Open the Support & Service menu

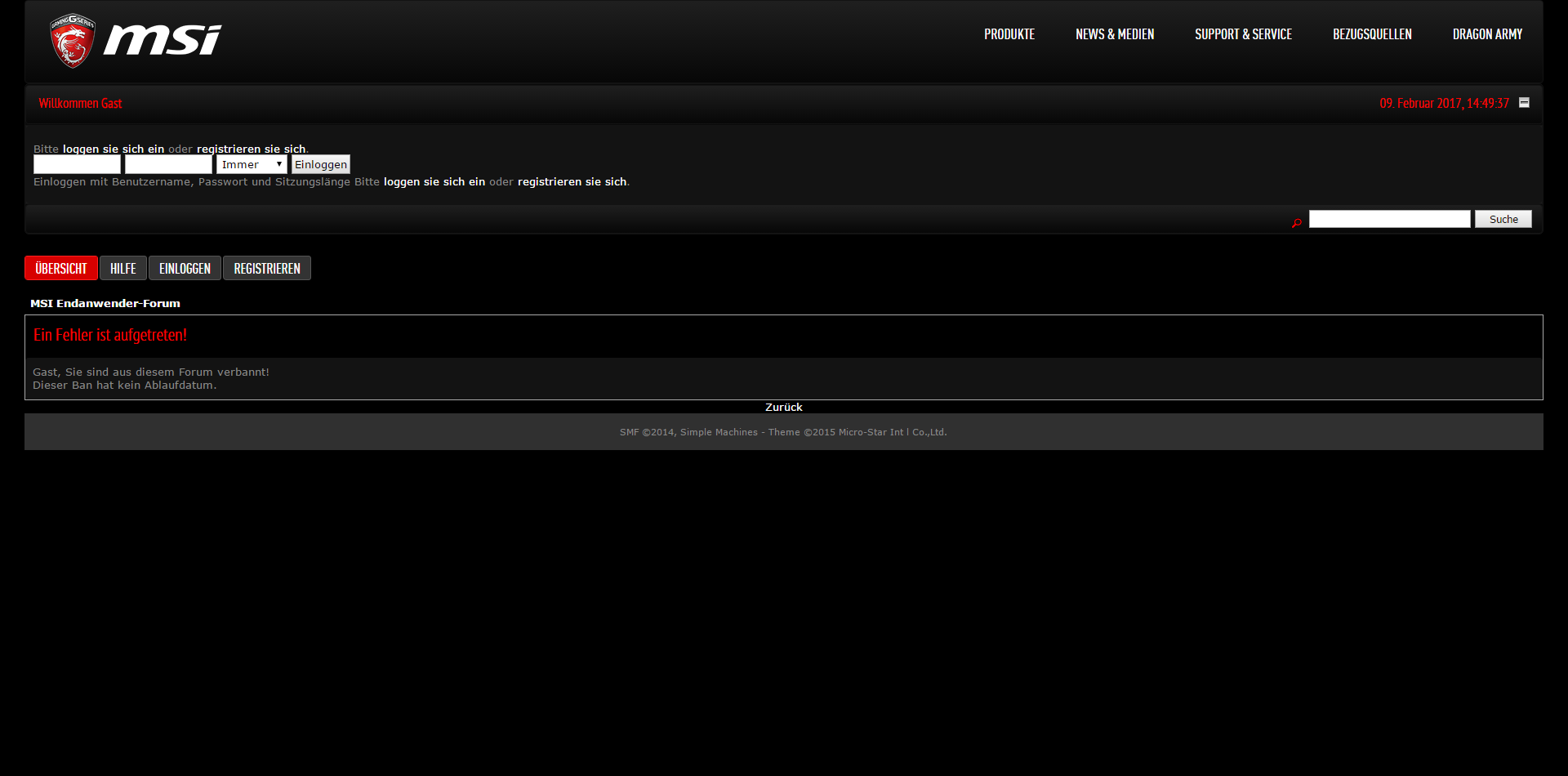(1243, 34)
